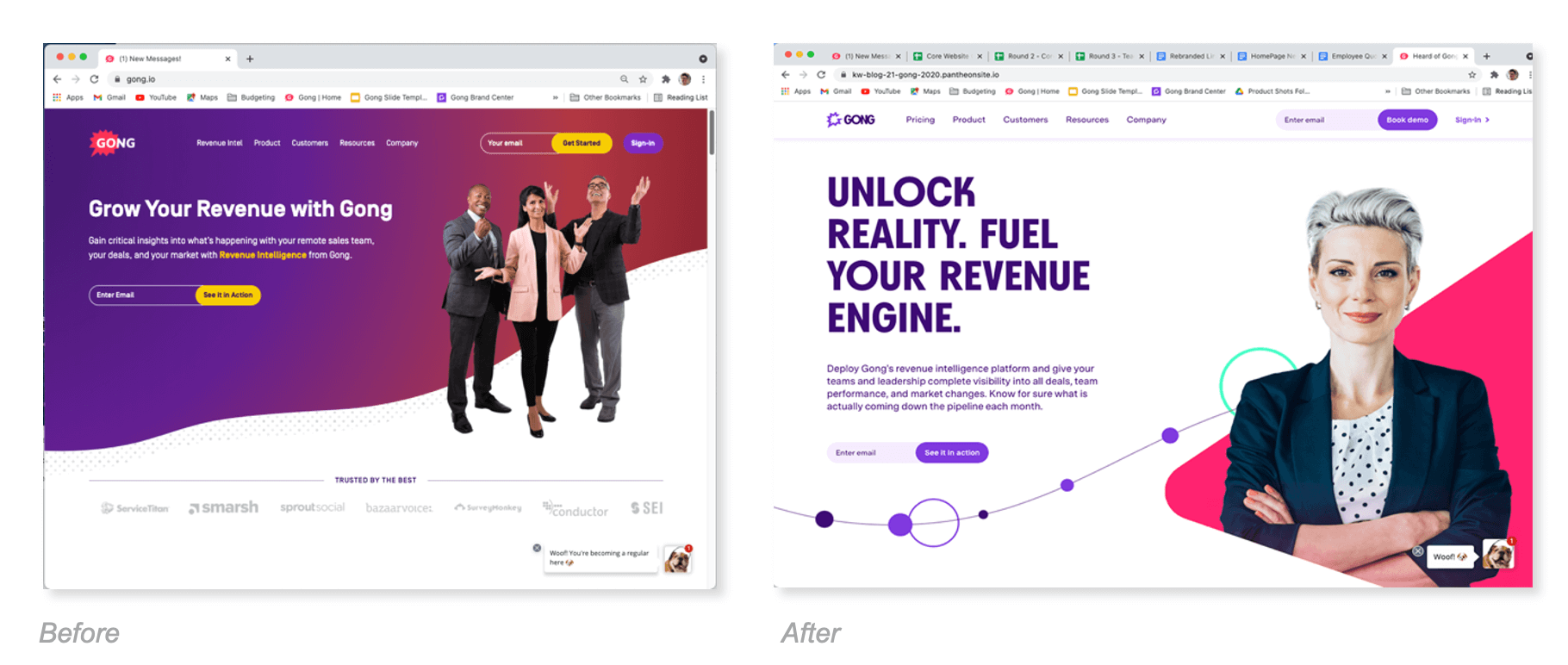1568x665 pixels.
Task: Open the Product Shots Folder bookmark
Action: [1272, 91]
